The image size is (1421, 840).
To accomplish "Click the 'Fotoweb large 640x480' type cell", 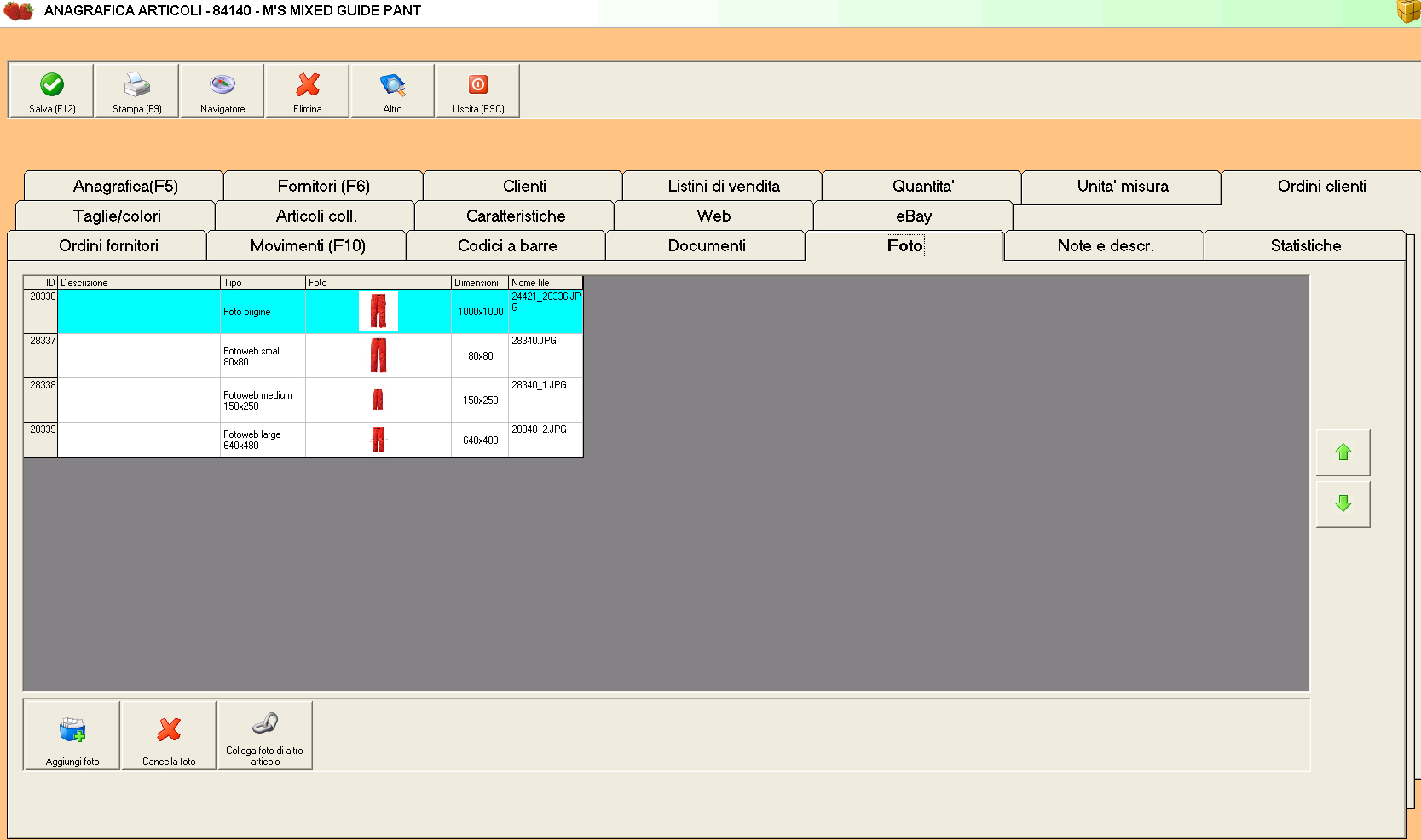I will tap(263, 440).
